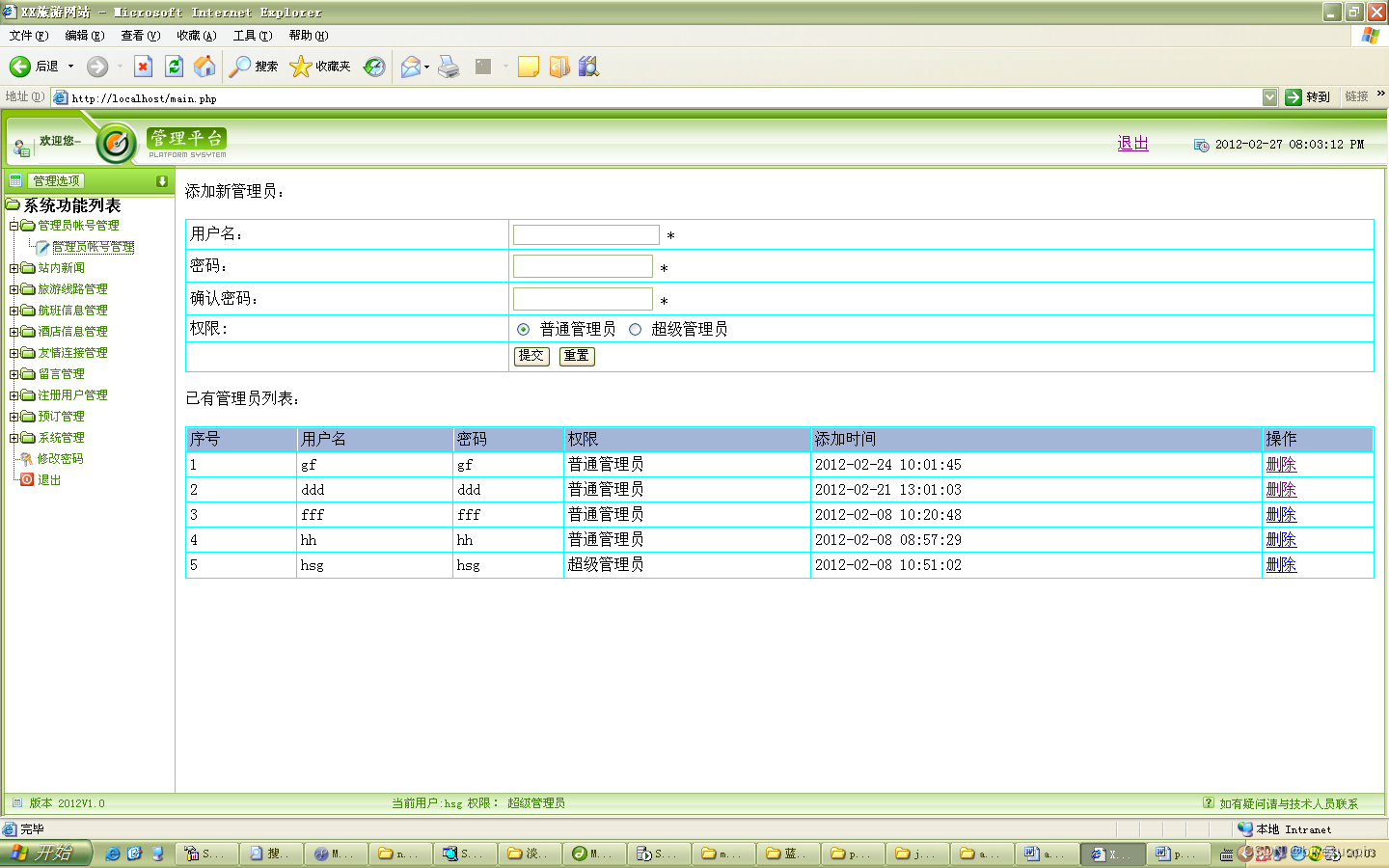Open the 收藏(A) menu
Image resolution: width=1389 pixels, height=868 pixels.
196,36
